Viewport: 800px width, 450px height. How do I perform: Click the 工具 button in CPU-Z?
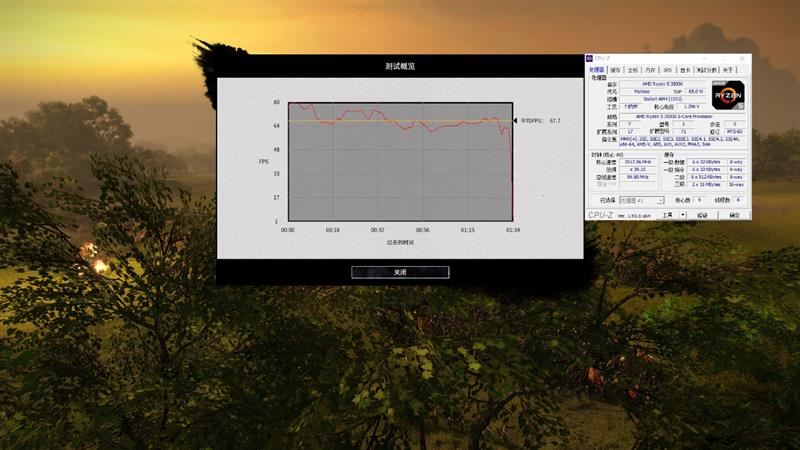pyautogui.click(x=667, y=215)
